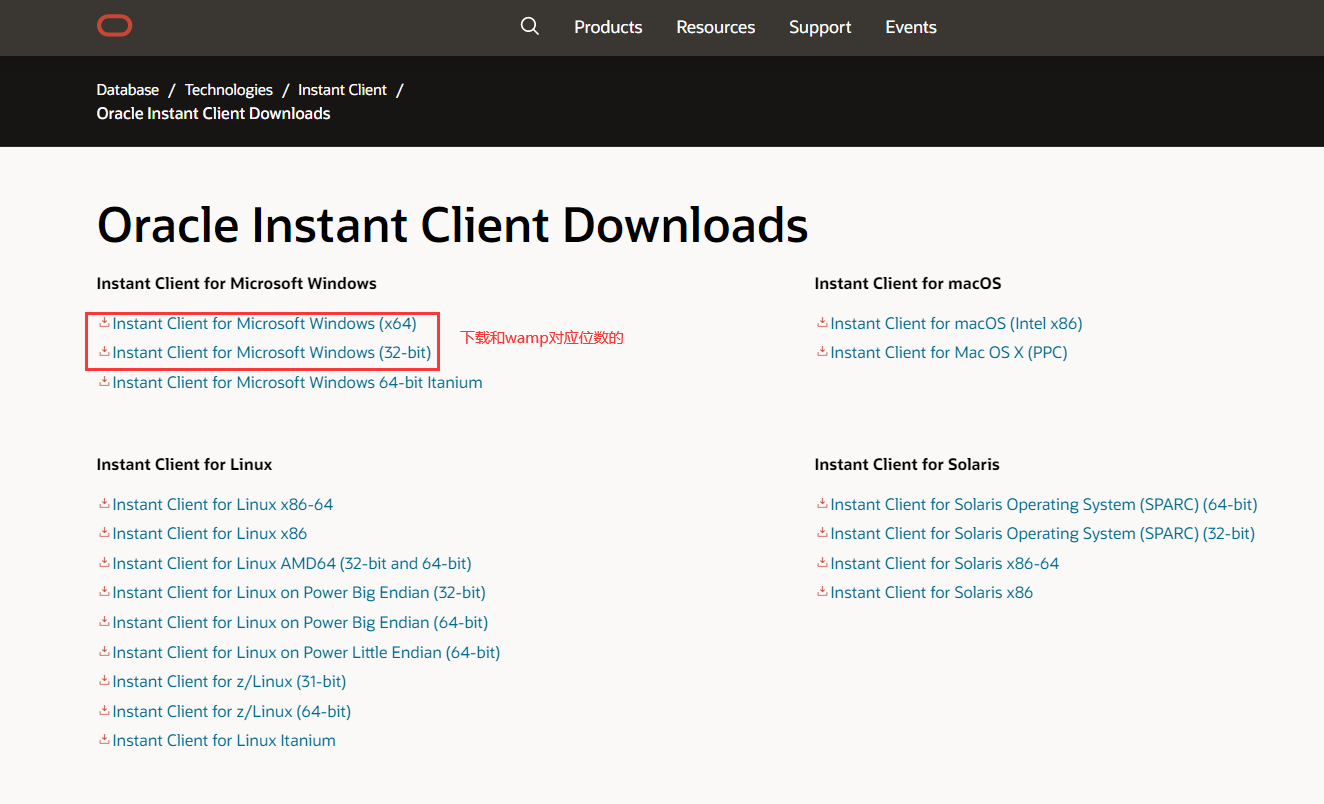Click the download icon beside z/Linux (64-bit)
This screenshot has width=1324, height=804.
click(x=104, y=711)
